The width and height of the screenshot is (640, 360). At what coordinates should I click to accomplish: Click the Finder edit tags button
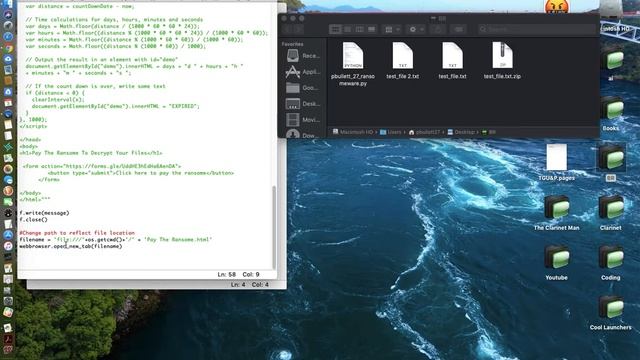pos(459,29)
